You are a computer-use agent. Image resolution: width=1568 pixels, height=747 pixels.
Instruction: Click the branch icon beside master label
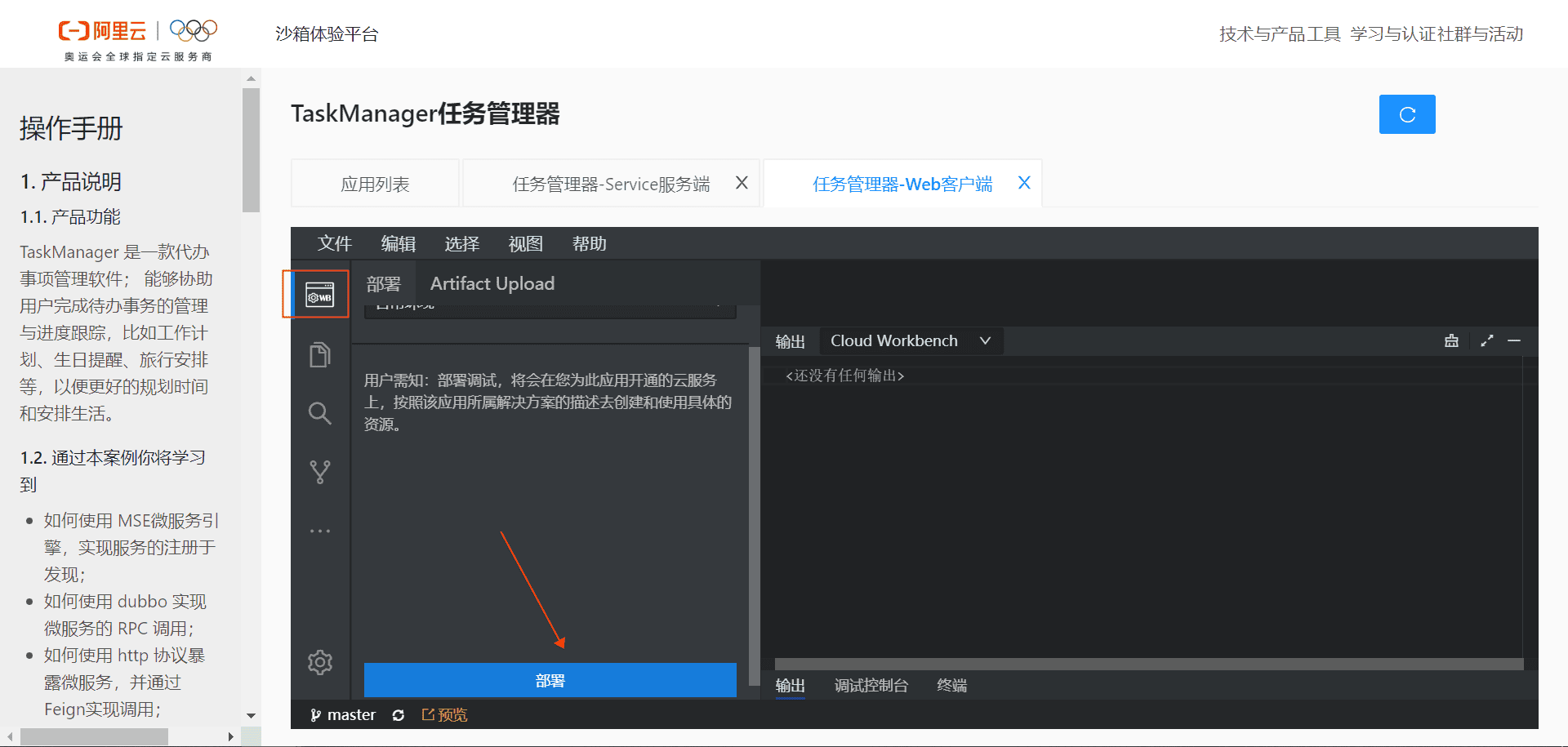click(x=315, y=714)
